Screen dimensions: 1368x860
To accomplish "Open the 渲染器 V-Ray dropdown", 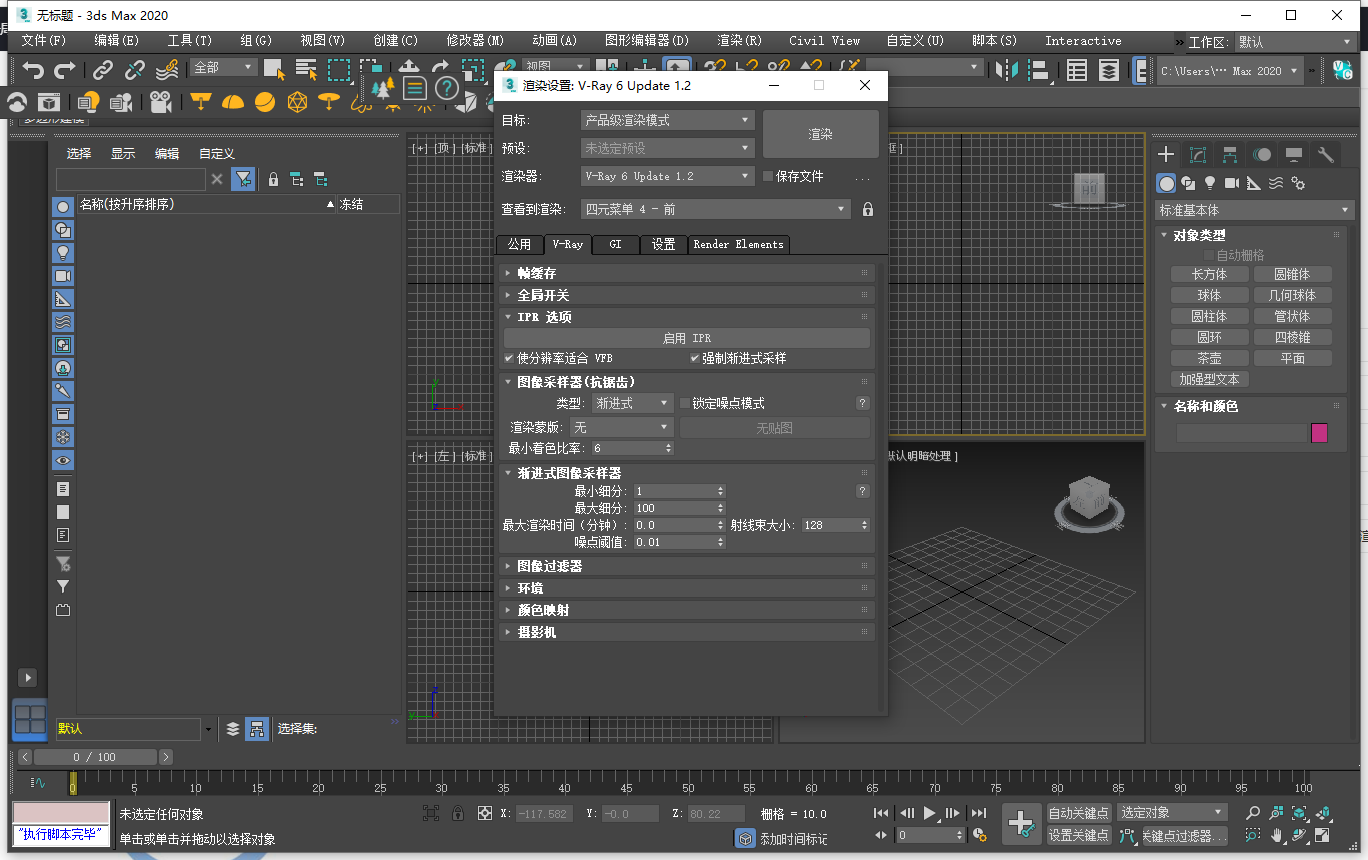I will coord(667,176).
